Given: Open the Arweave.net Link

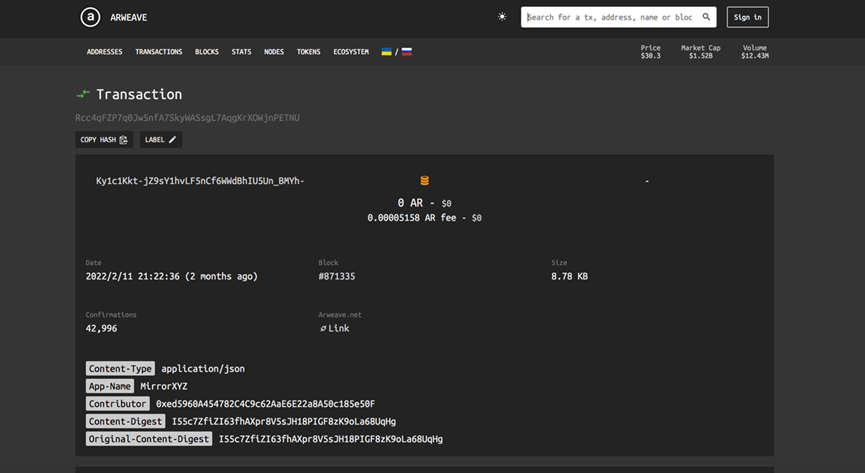Looking at the screenshot, I should pos(335,328).
